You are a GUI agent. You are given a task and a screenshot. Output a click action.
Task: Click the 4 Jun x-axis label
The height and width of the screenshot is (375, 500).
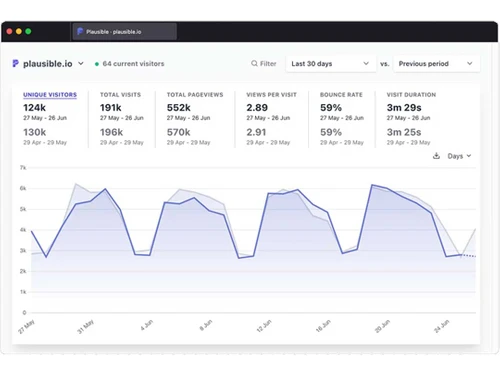[147, 325]
